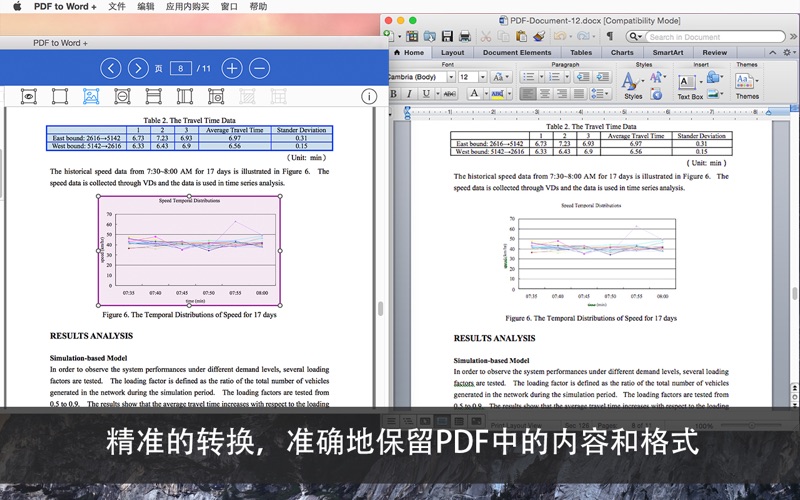Toggle area visibility eye icon in PDF to Word
The height and width of the screenshot is (500, 800).
pos(29,96)
